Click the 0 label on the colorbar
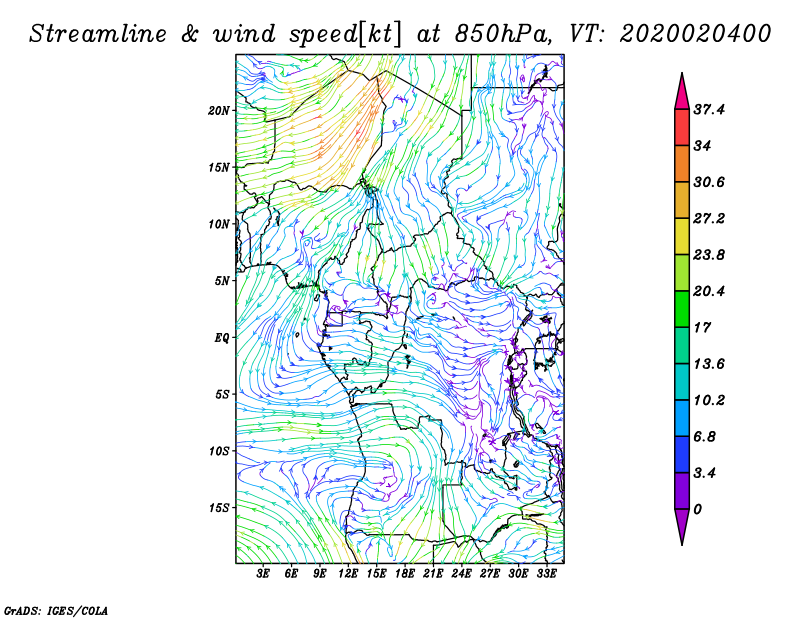 698,509
